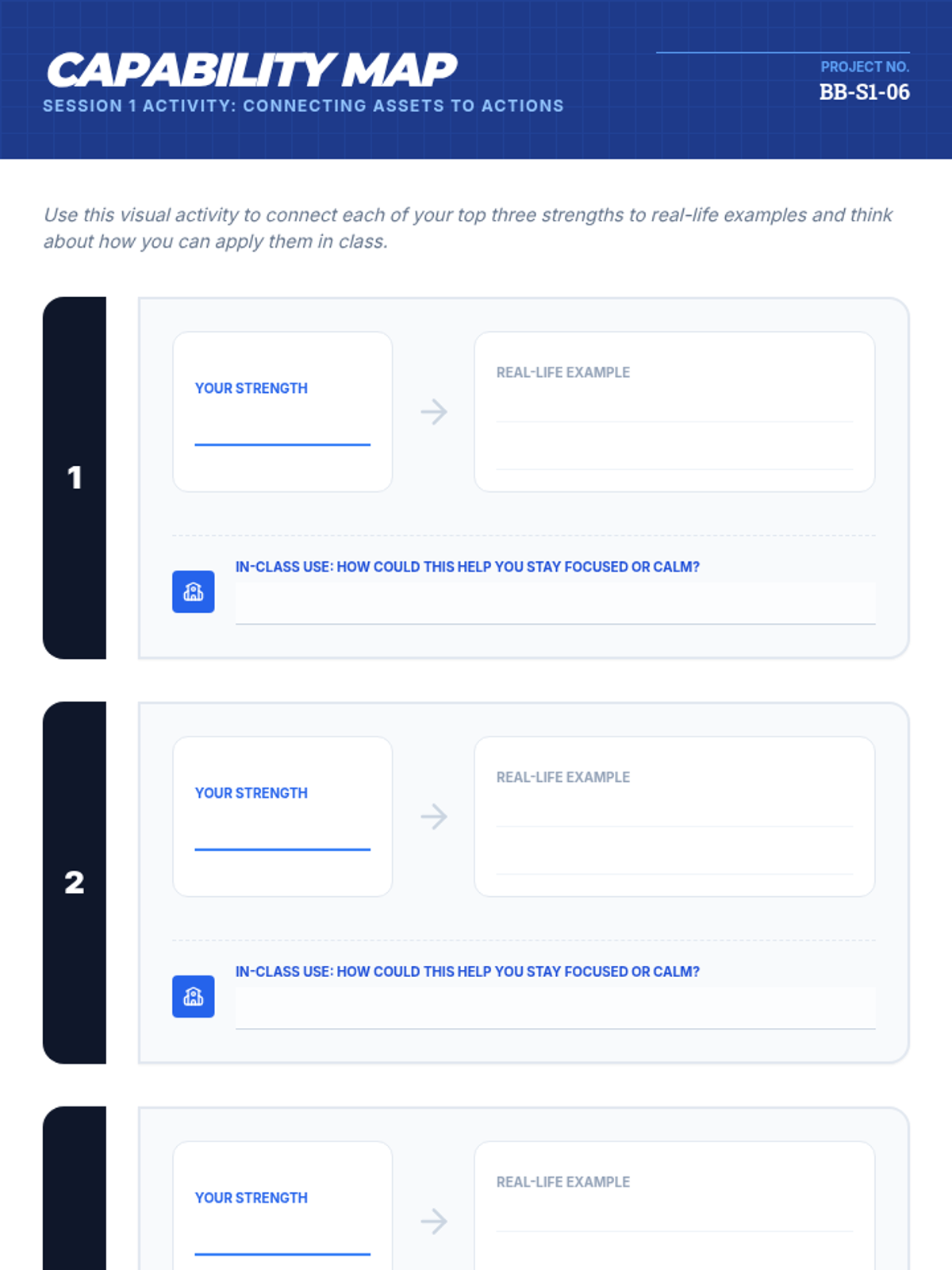
Task: Click In-Class Use answer field in section 1
Action: (555, 604)
